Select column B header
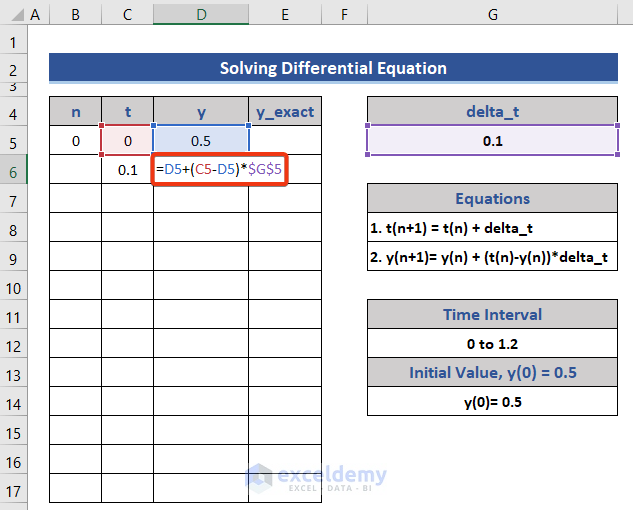 75,15
